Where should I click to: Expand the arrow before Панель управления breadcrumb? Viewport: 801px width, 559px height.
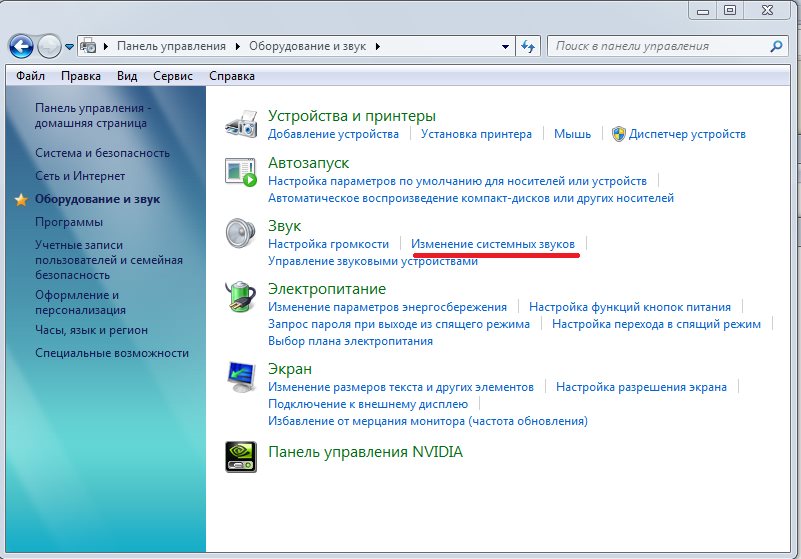click(x=106, y=46)
